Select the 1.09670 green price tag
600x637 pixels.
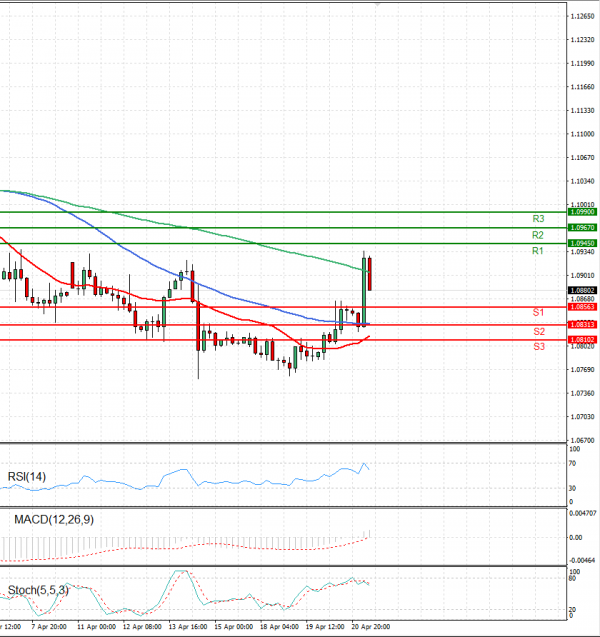tap(582, 228)
